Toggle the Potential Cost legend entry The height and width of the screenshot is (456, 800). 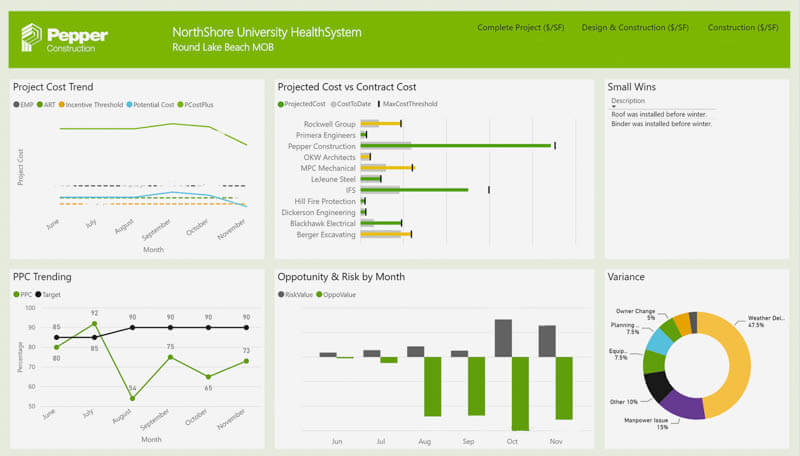[151, 105]
